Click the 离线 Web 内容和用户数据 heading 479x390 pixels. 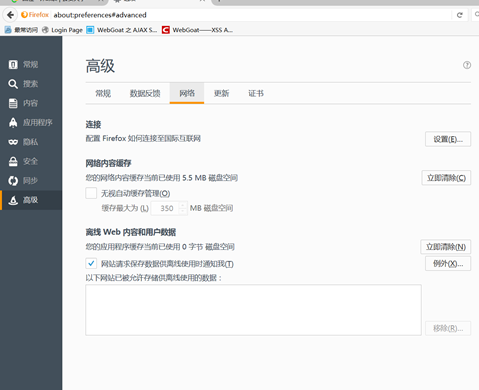point(131,232)
